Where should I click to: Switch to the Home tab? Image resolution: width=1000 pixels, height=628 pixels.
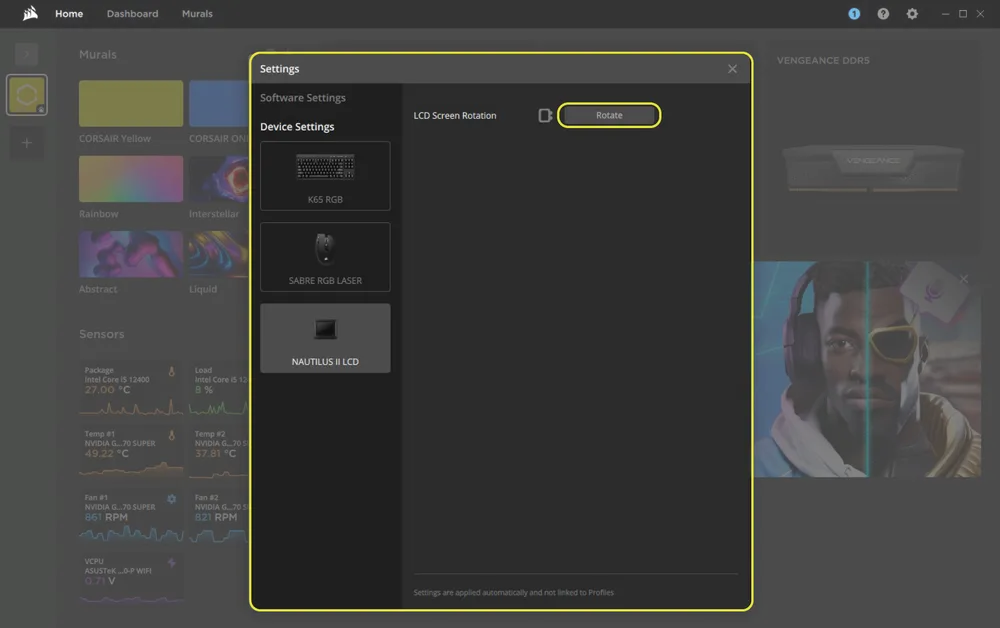69,13
